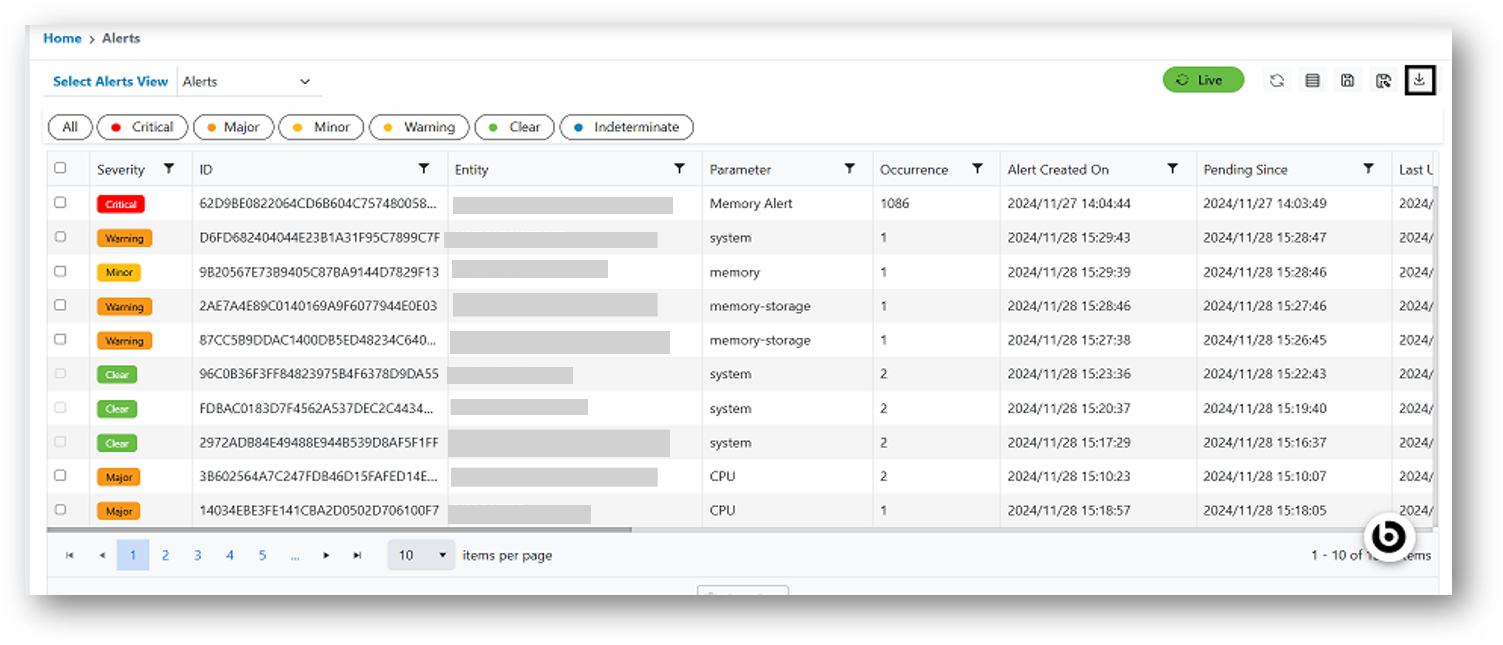Screen dimensions: 1503x645
Task: Click the refresh icon beside Live
Action: point(1277,81)
